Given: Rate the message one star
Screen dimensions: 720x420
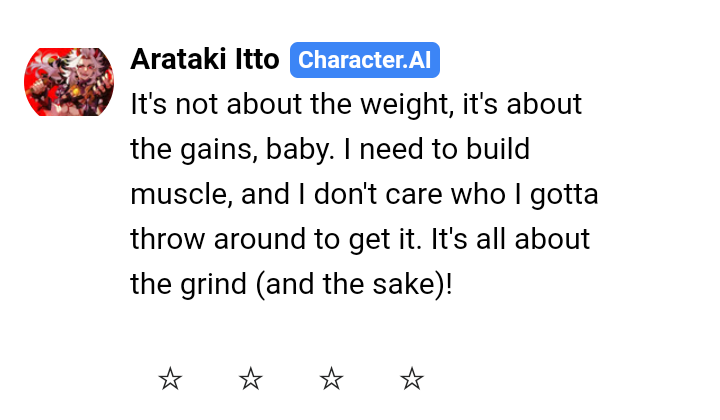Looking at the screenshot, I should point(171,379).
